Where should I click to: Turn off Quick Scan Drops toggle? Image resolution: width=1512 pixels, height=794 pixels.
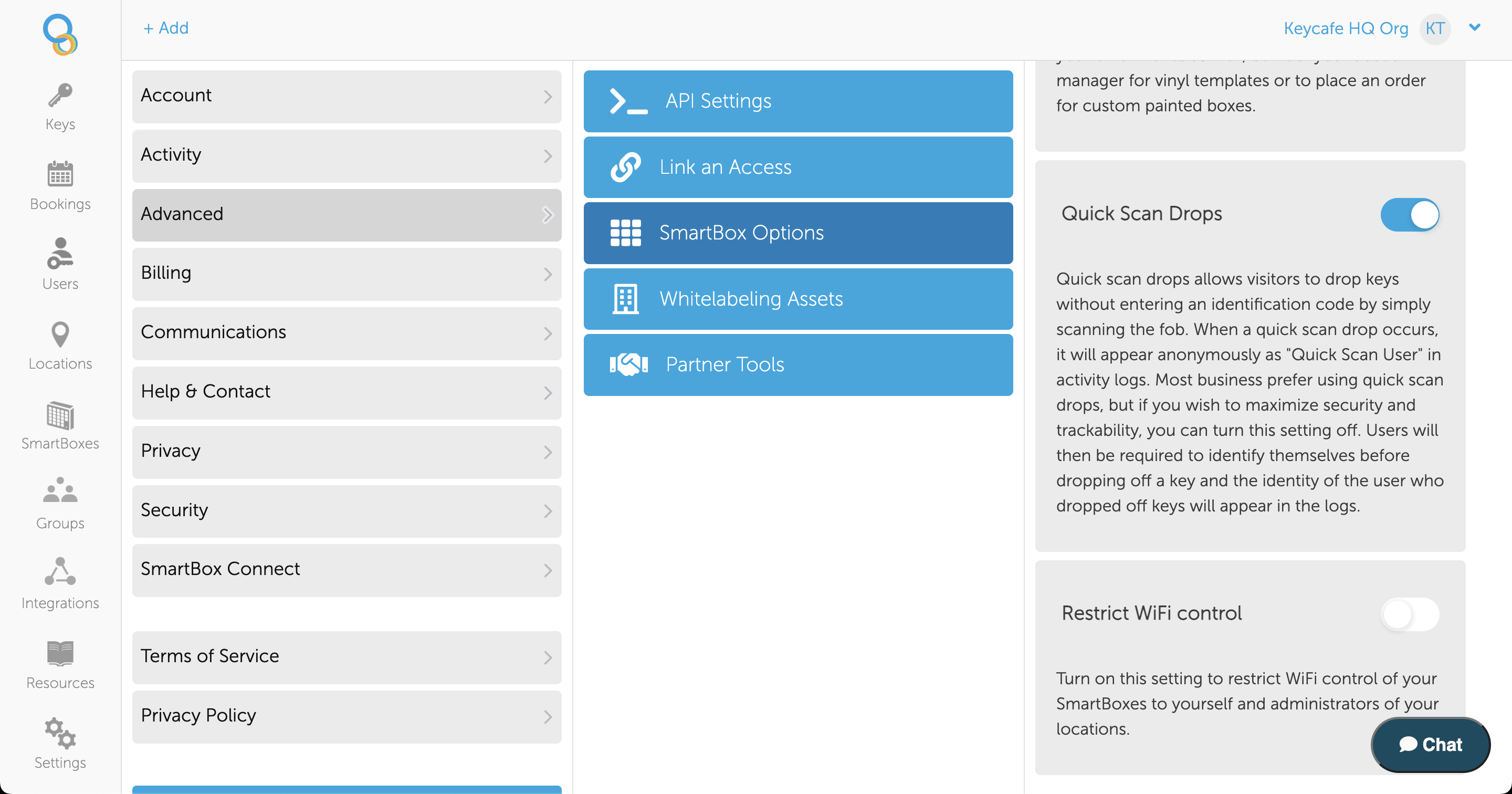coord(1410,214)
